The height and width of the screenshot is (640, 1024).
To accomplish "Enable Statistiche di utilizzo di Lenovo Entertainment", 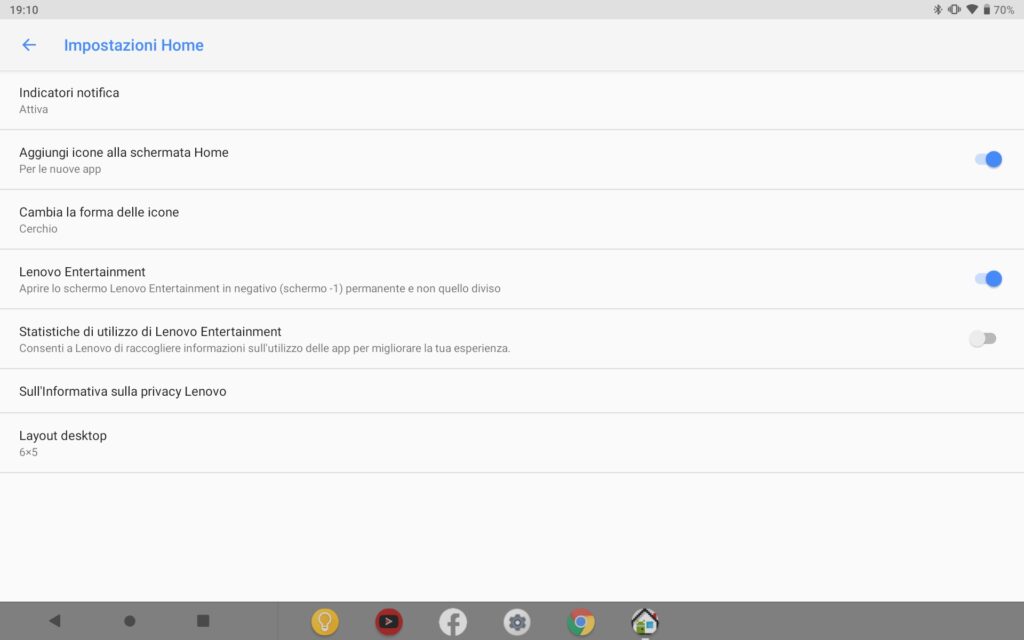I will (x=983, y=338).
